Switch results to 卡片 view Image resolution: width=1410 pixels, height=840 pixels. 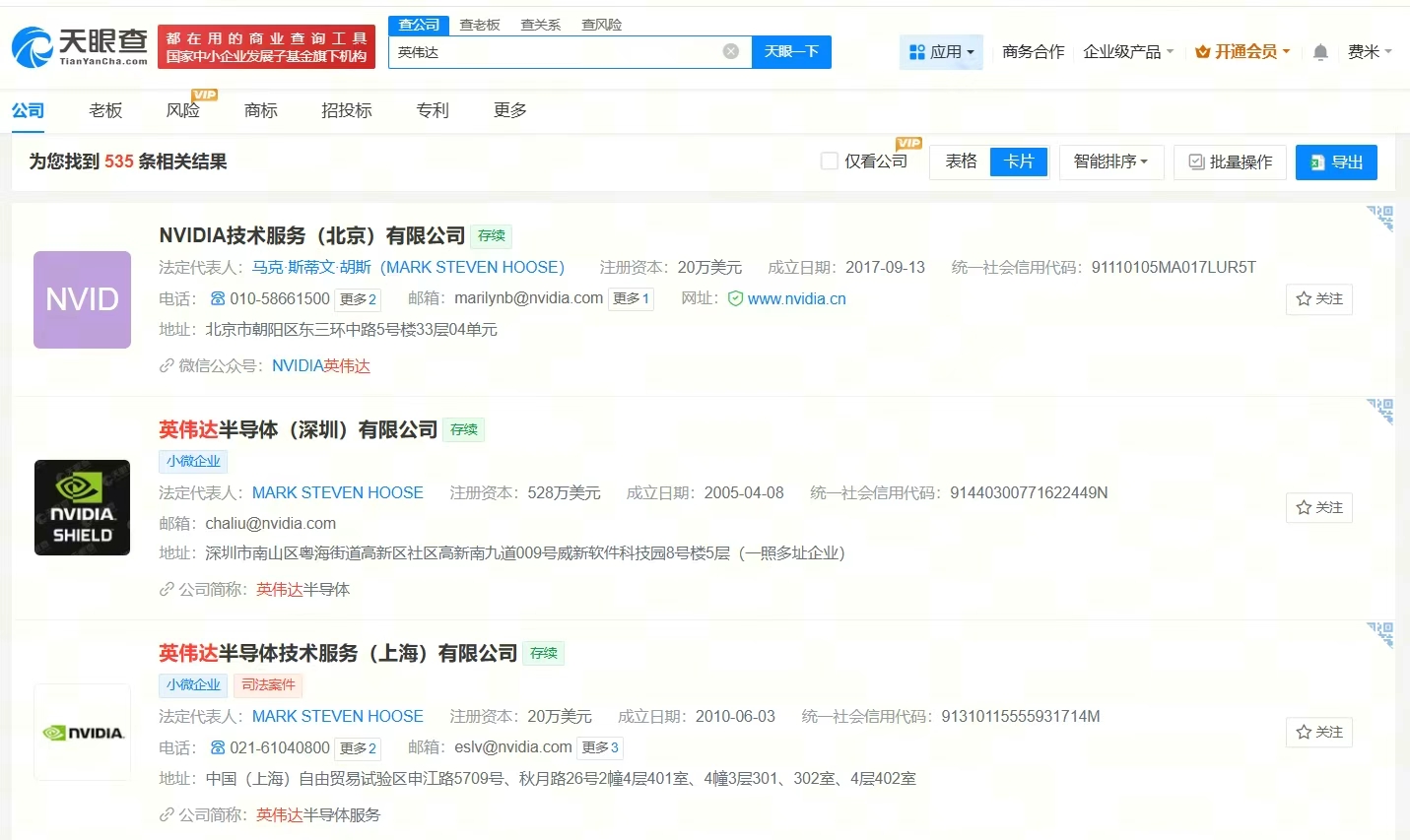click(1019, 161)
